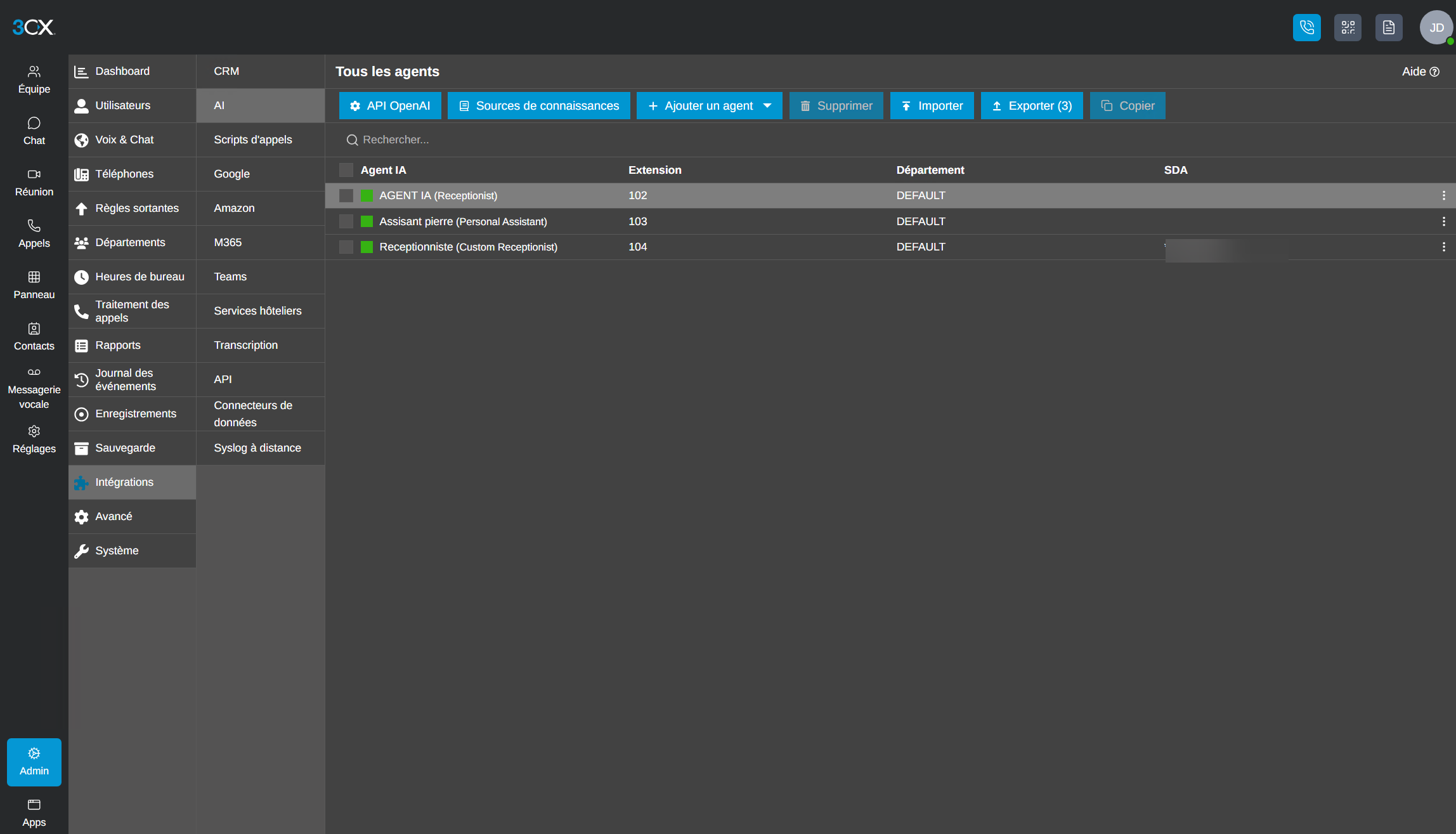Open the Chat bubble icon in sidebar
The height and width of the screenshot is (834, 1456).
(34, 122)
